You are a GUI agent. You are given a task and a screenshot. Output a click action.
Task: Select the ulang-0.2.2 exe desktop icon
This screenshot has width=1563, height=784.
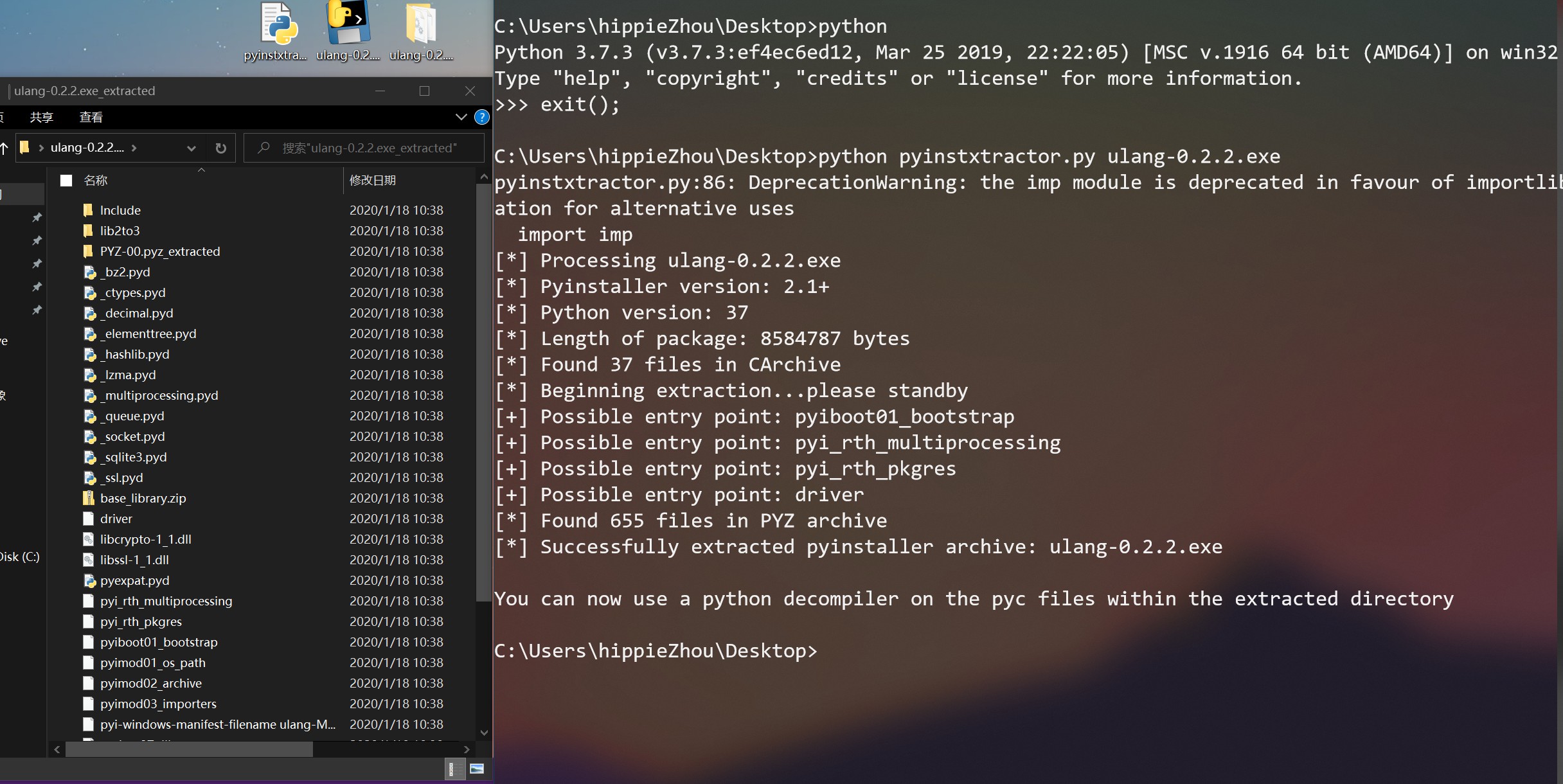pos(348,32)
